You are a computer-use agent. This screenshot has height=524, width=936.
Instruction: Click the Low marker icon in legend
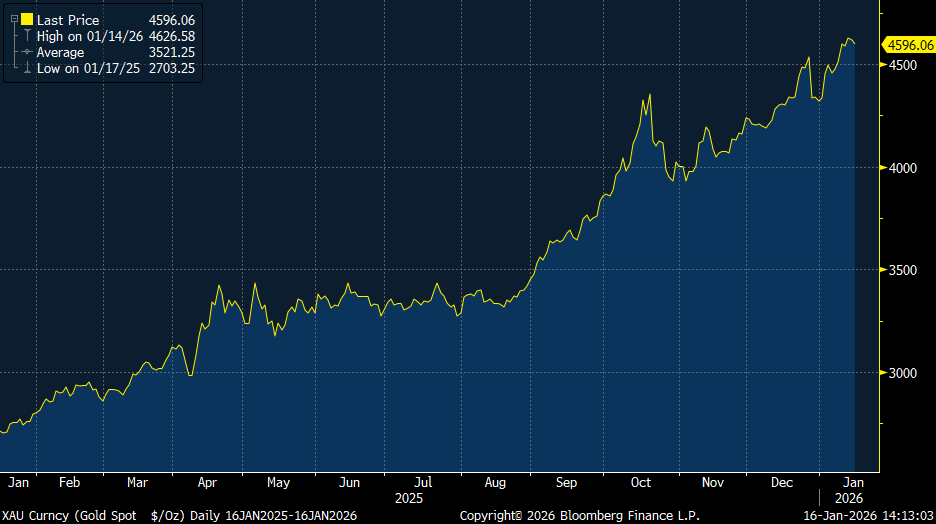[26, 68]
